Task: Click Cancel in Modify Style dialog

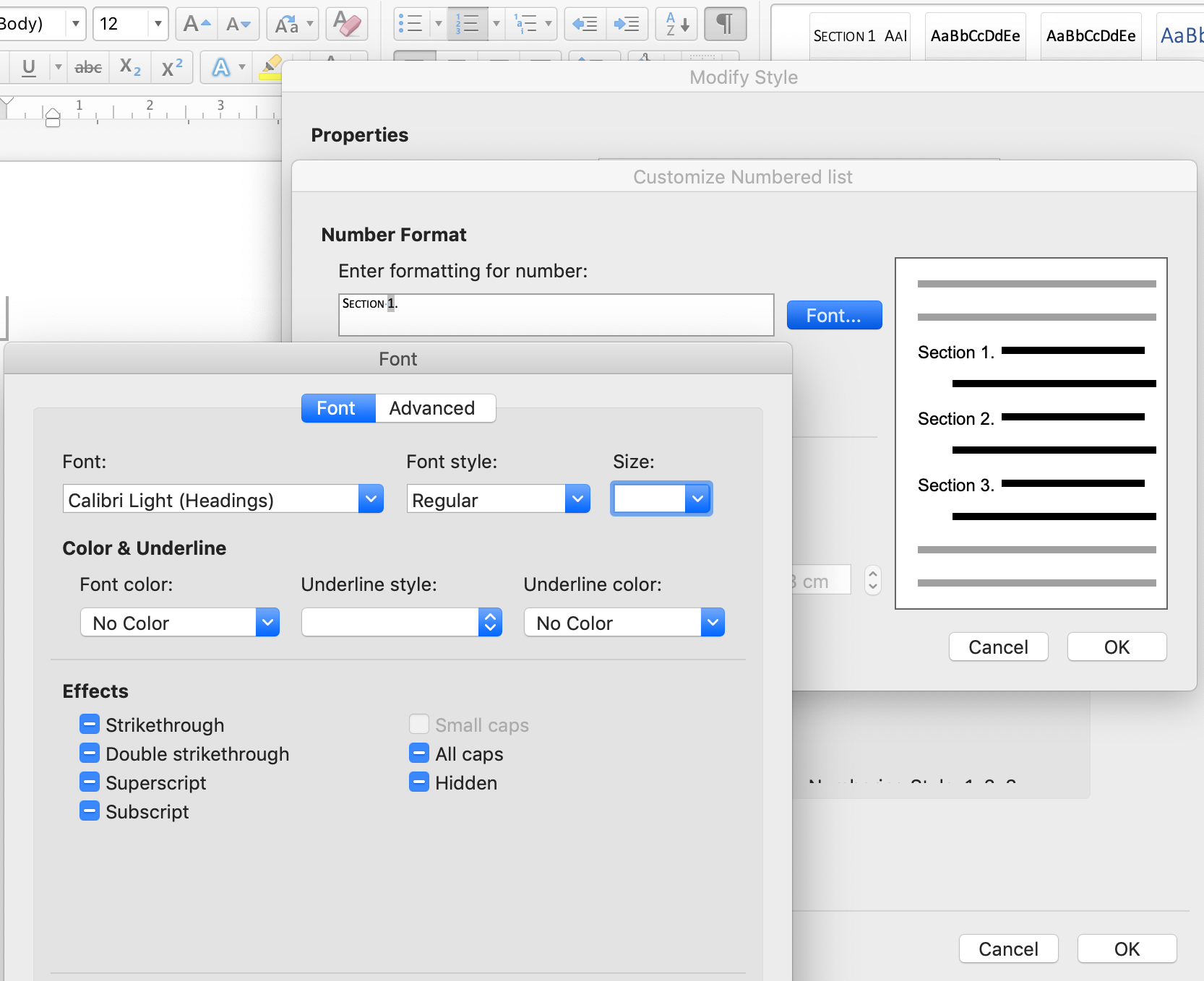Action: coord(1008,948)
